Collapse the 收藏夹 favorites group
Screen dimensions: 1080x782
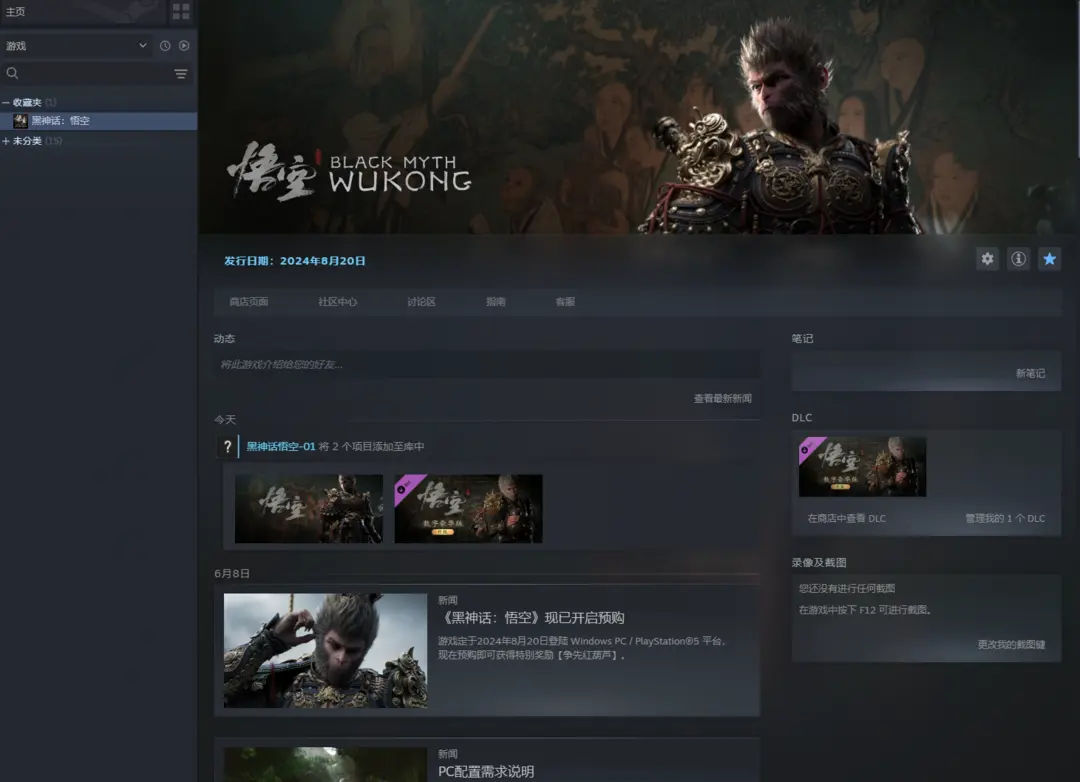coord(6,103)
